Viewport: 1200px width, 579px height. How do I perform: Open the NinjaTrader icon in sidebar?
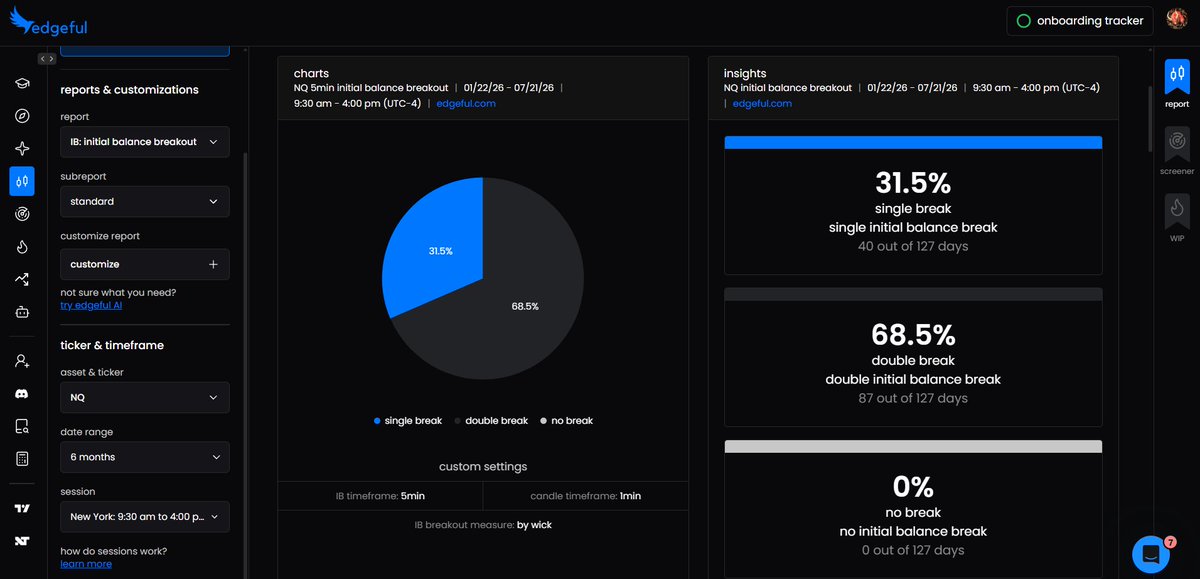tap(22, 541)
